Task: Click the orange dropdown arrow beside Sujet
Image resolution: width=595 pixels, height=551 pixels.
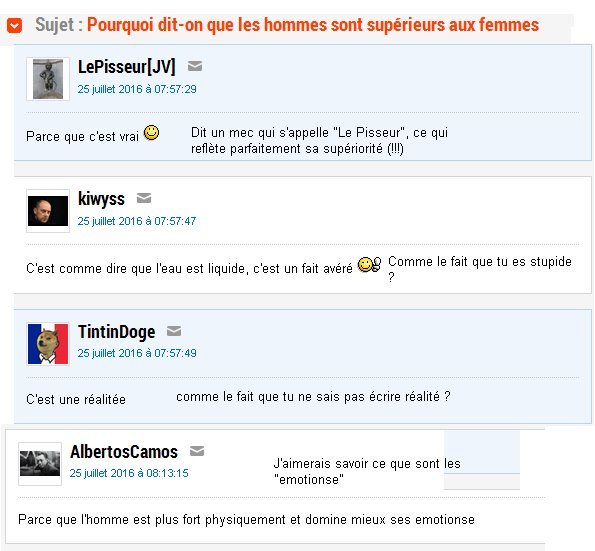Action: click(14, 26)
